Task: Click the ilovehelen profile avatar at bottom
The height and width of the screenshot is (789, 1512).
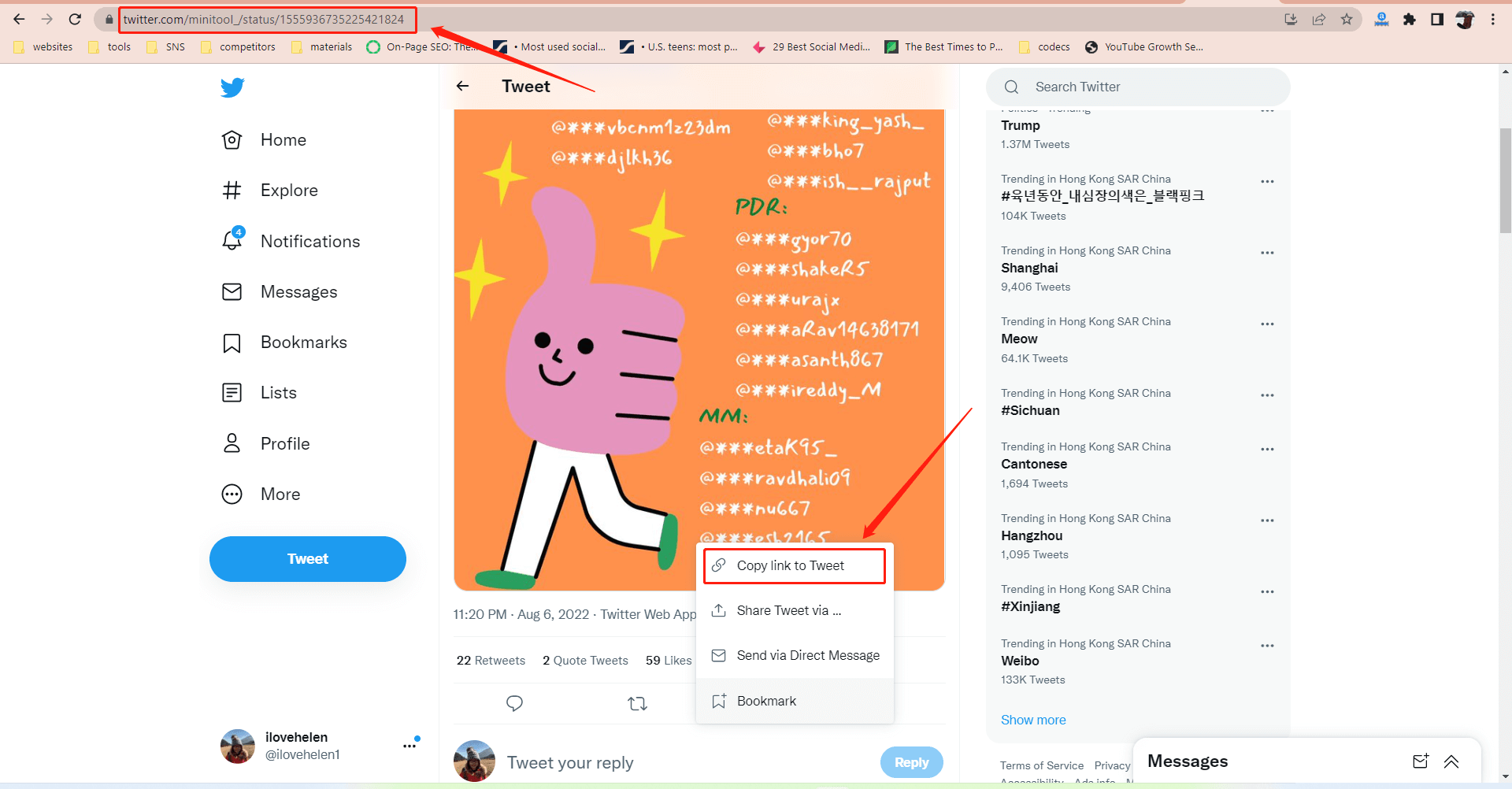Action: [238, 746]
